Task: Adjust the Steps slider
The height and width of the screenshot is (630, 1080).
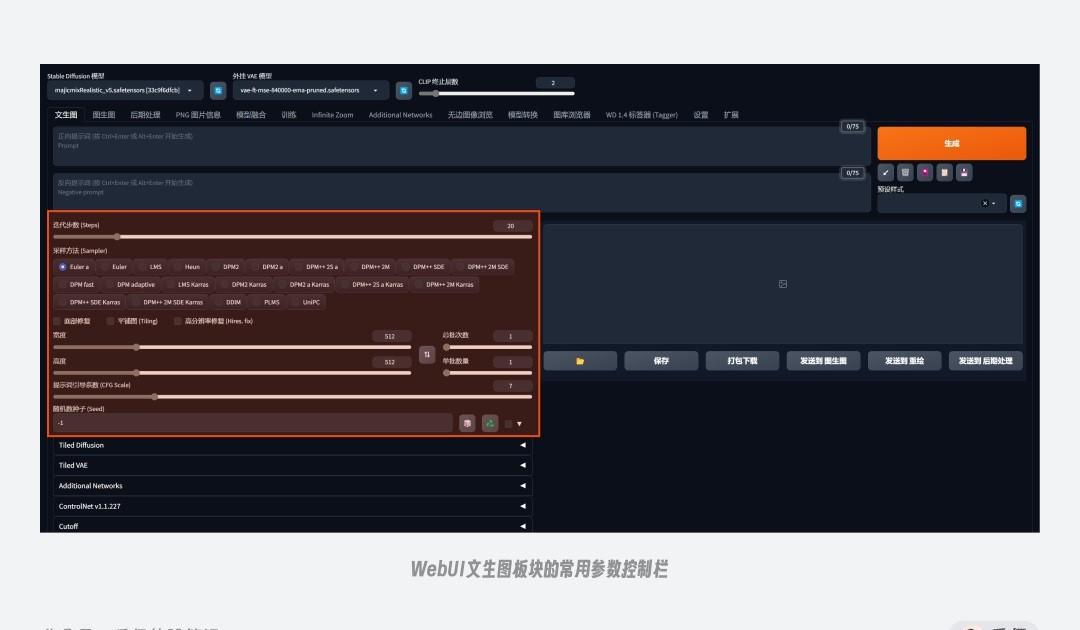Action: coord(292,237)
